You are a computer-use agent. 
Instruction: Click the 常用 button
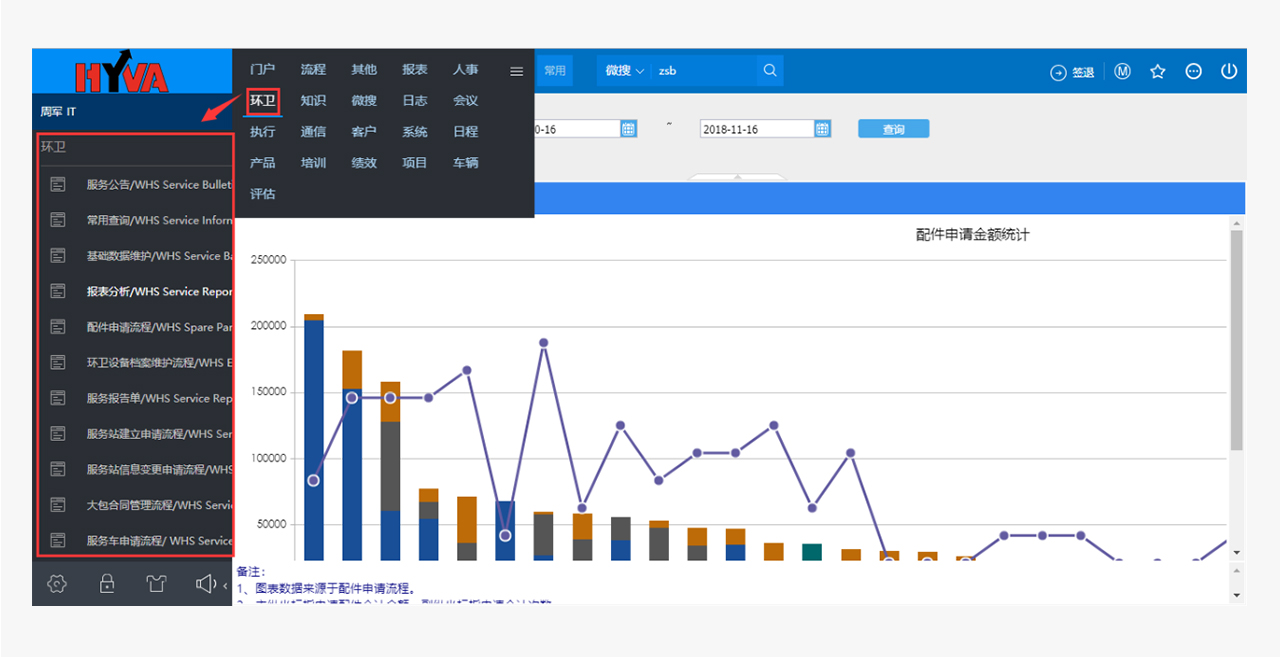pyautogui.click(x=555, y=71)
